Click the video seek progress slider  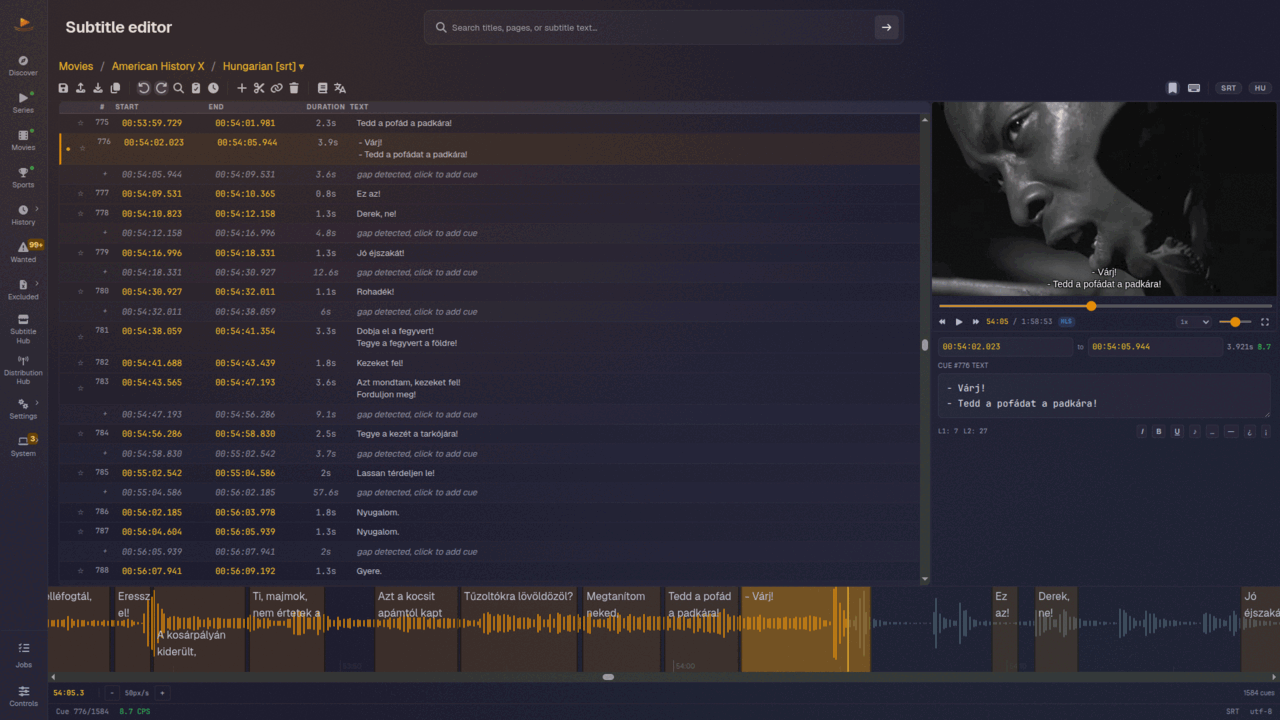pyautogui.click(x=1105, y=306)
